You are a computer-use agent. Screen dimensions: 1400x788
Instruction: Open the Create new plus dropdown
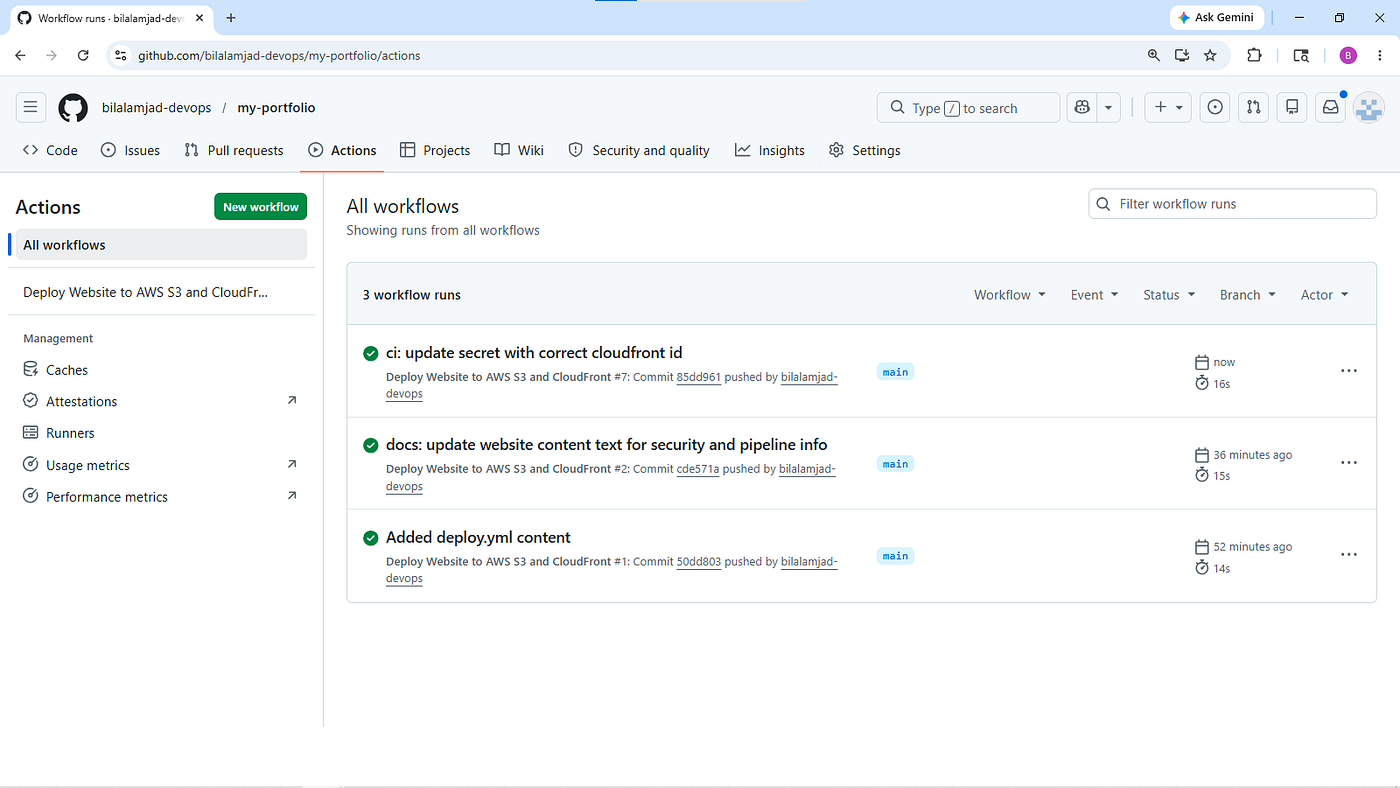point(1168,108)
